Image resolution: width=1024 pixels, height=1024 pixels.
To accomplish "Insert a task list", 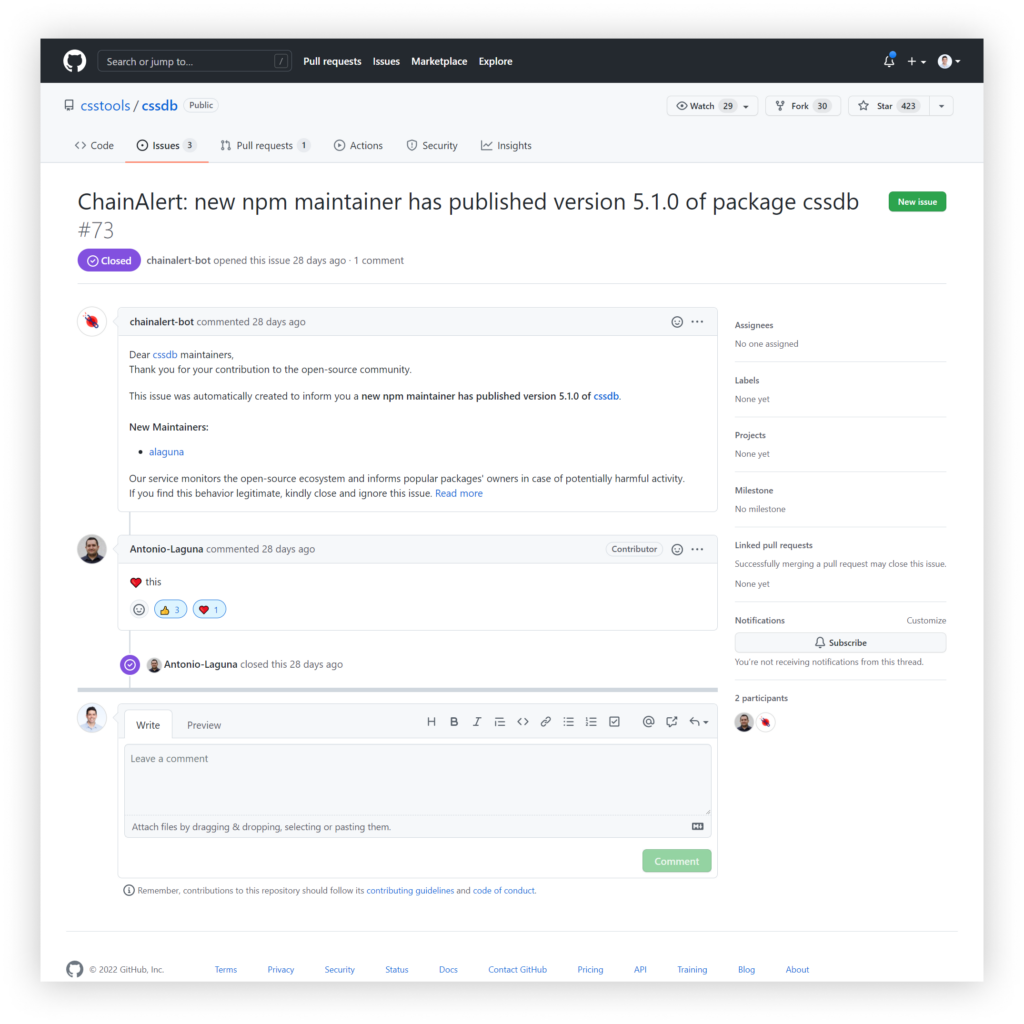I will pyautogui.click(x=614, y=722).
